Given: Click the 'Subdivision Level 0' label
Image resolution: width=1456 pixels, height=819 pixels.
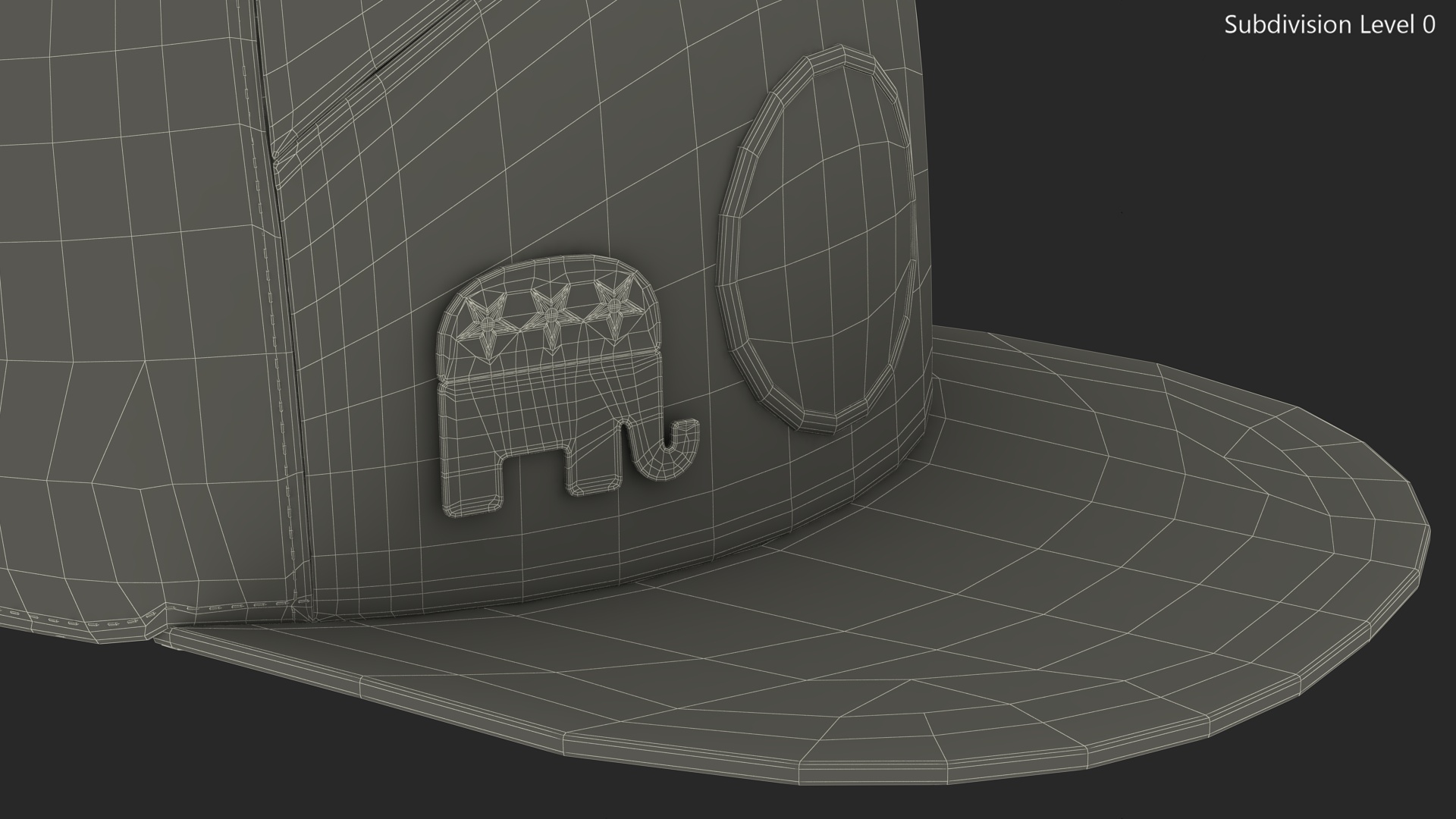Looking at the screenshot, I should point(1330,25).
